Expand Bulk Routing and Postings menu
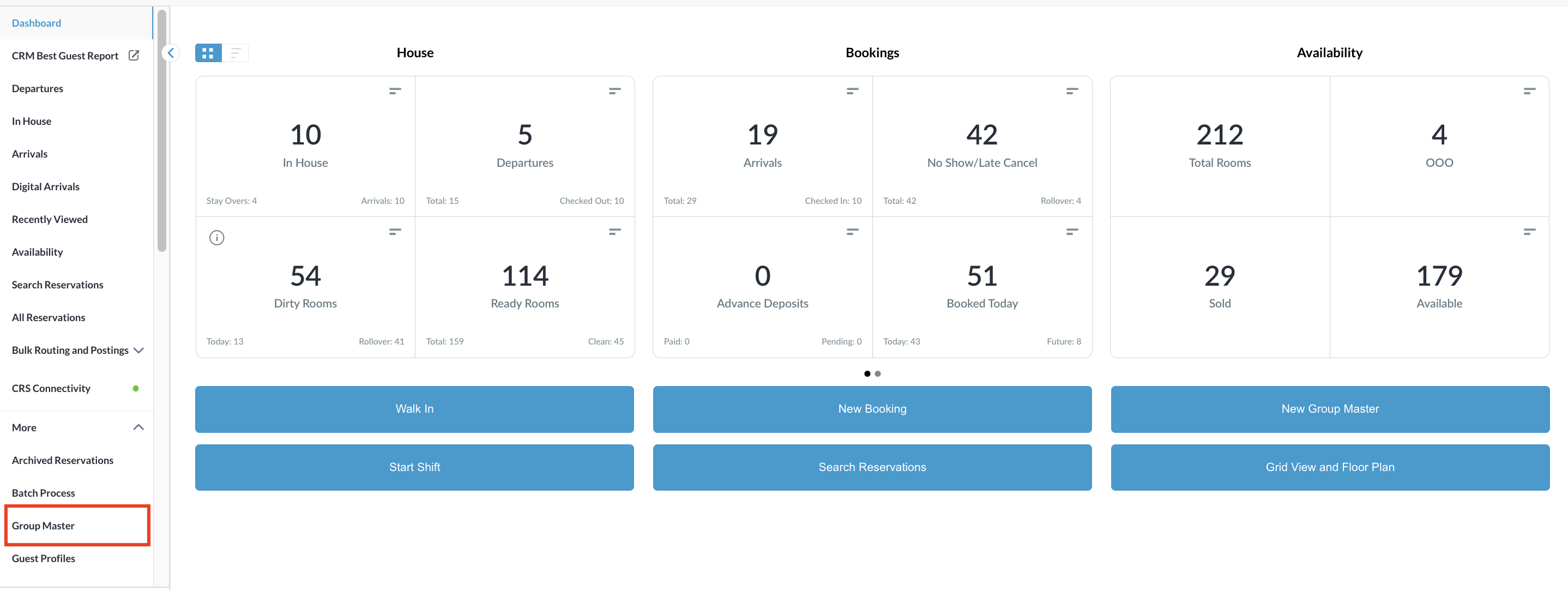The image size is (1568, 591). tap(139, 350)
